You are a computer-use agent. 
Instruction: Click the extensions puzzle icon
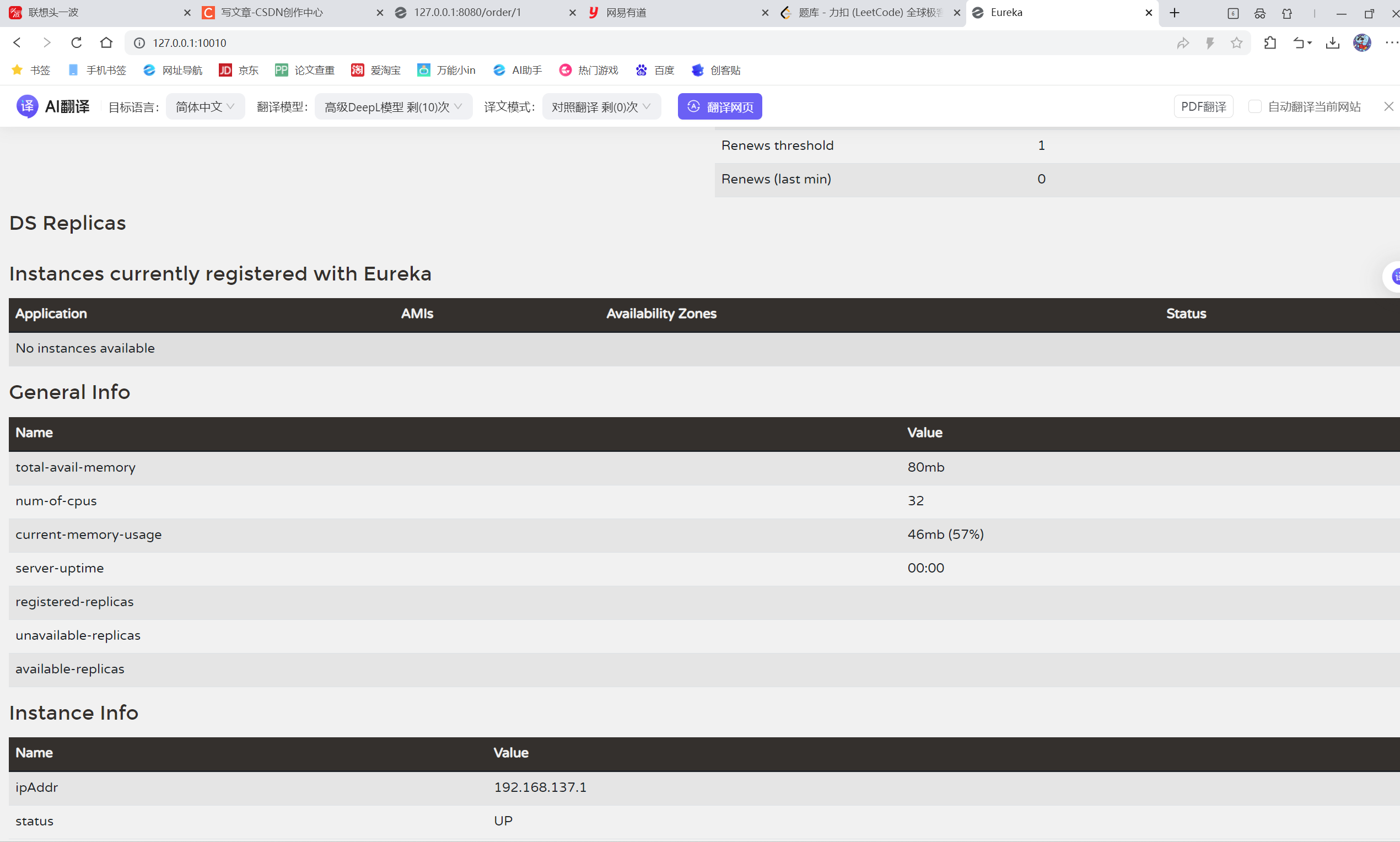(x=1270, y=42)
